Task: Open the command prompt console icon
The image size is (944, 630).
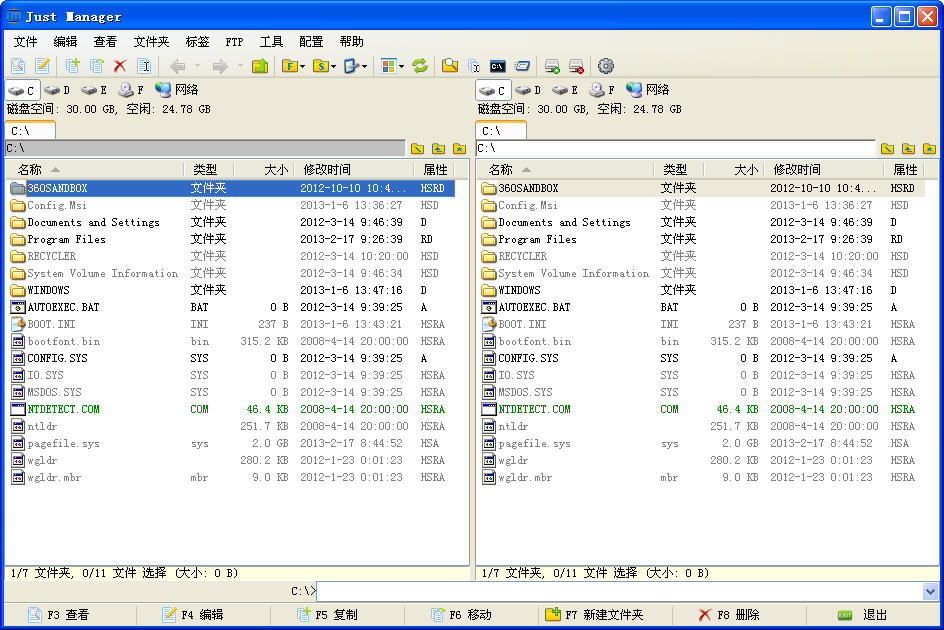Action: (497, 66)
